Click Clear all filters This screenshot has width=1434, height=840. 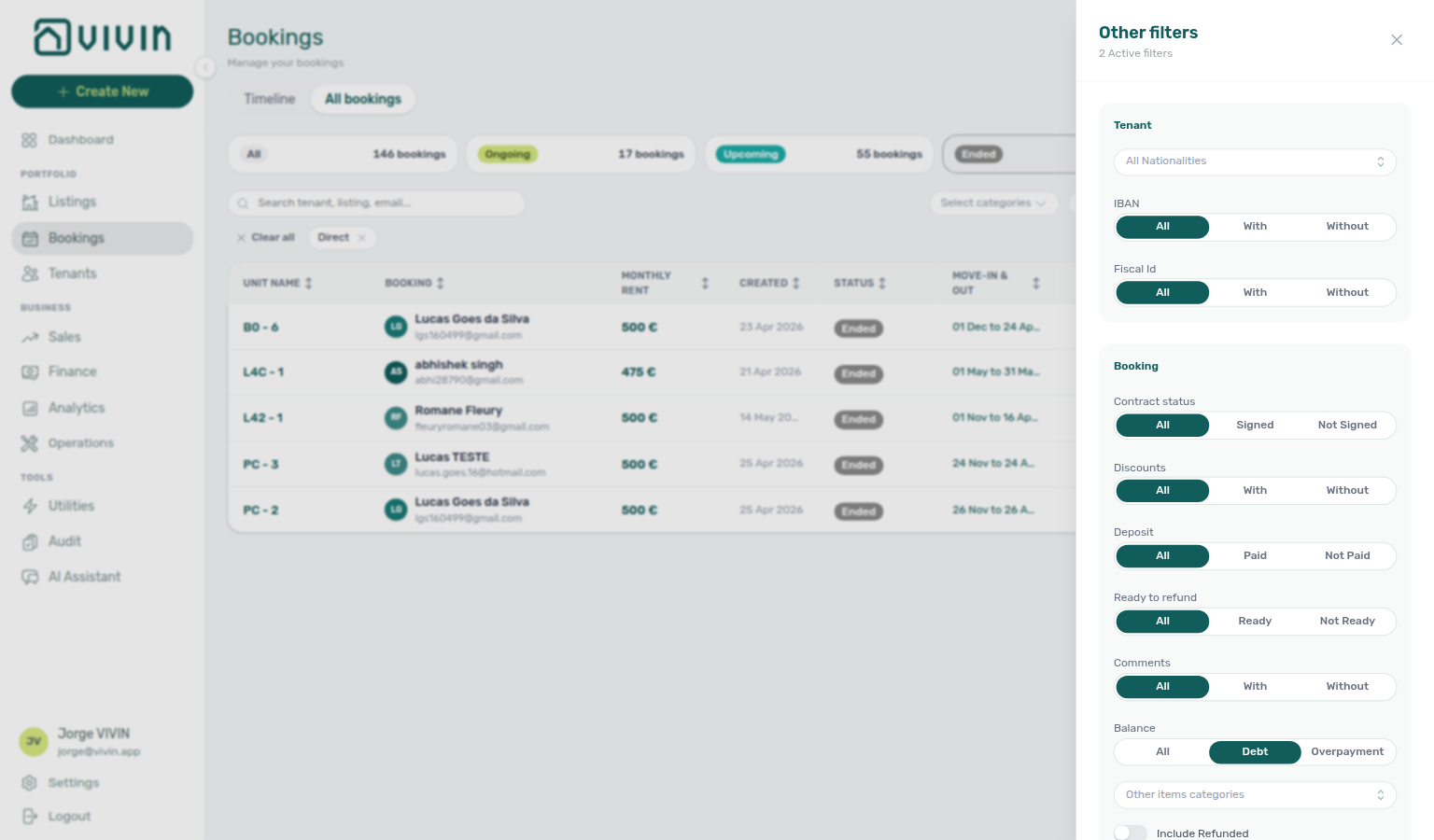266,238
